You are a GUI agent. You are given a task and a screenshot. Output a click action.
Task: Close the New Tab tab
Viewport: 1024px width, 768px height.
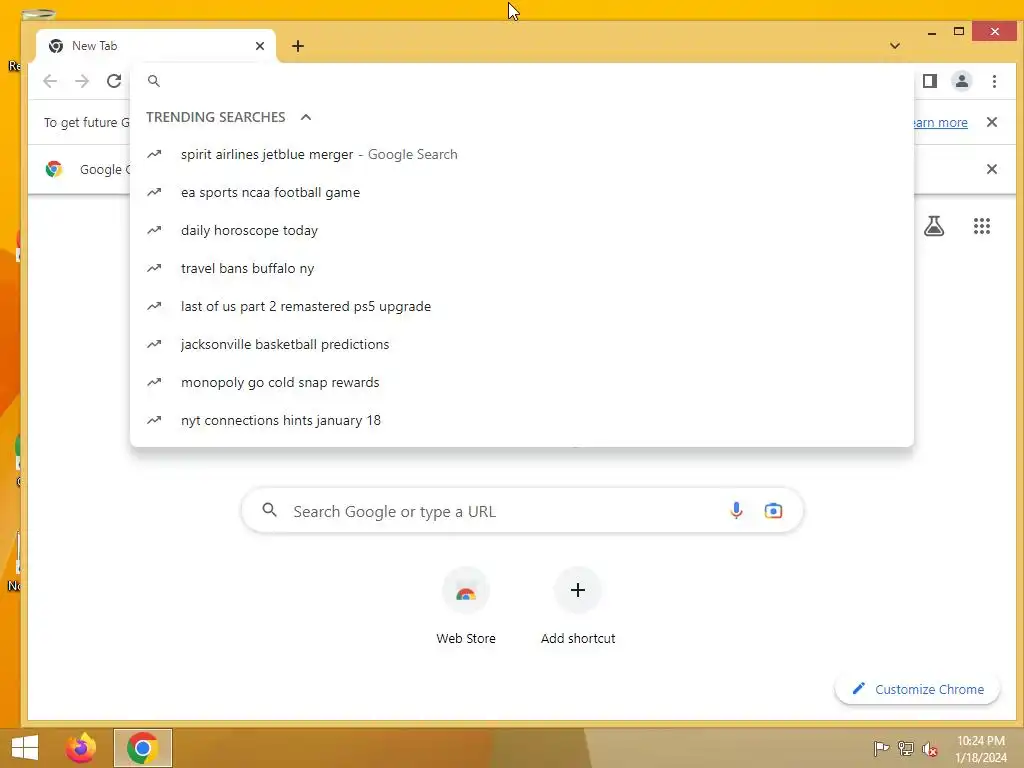[x=260, y=46]
